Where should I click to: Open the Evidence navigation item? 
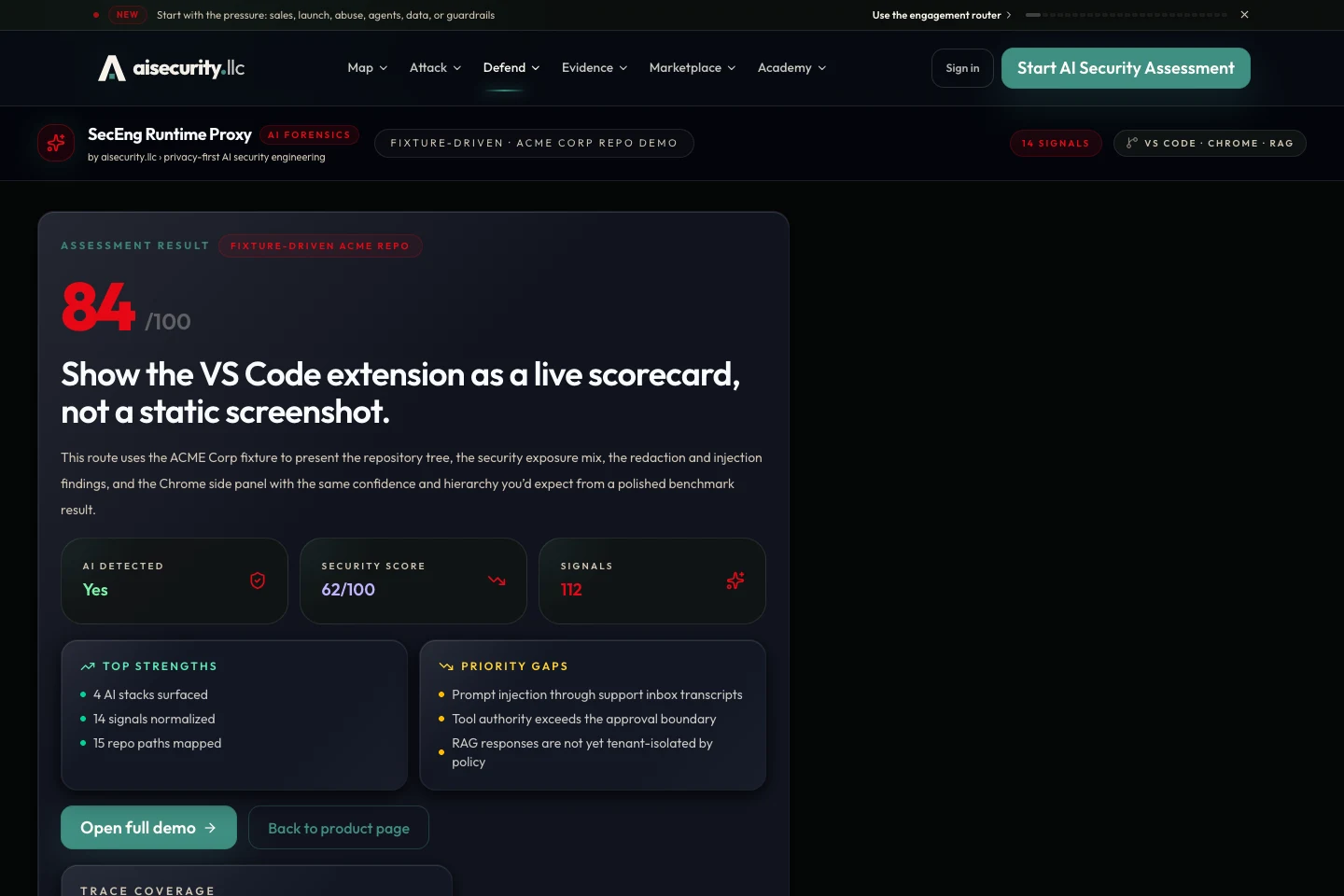pyautogui.click(x=595, y=68)
